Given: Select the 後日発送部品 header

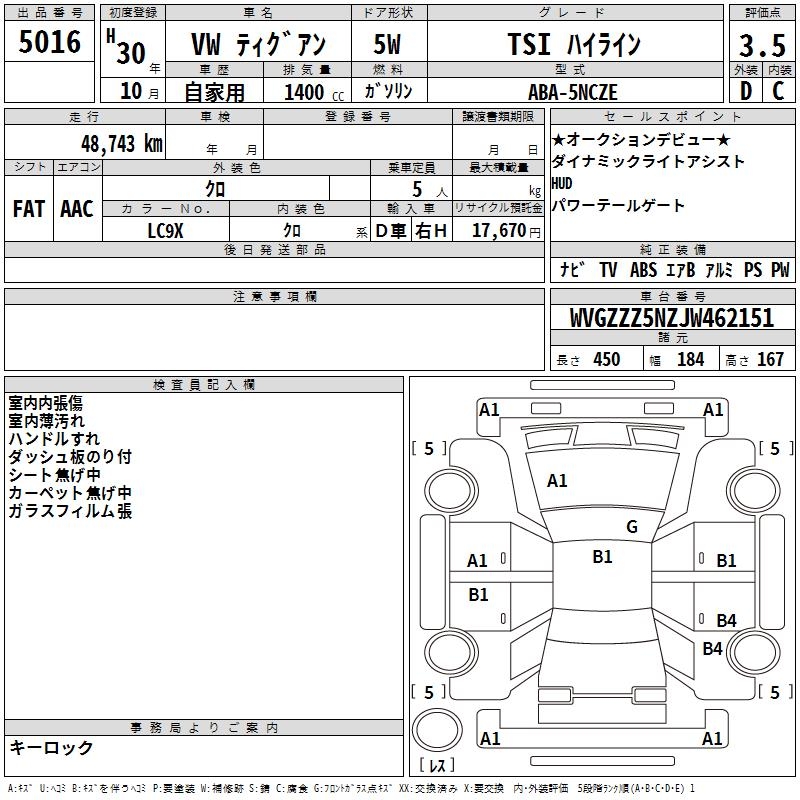Looking at the screenshot, I should [x=274, y=249].
